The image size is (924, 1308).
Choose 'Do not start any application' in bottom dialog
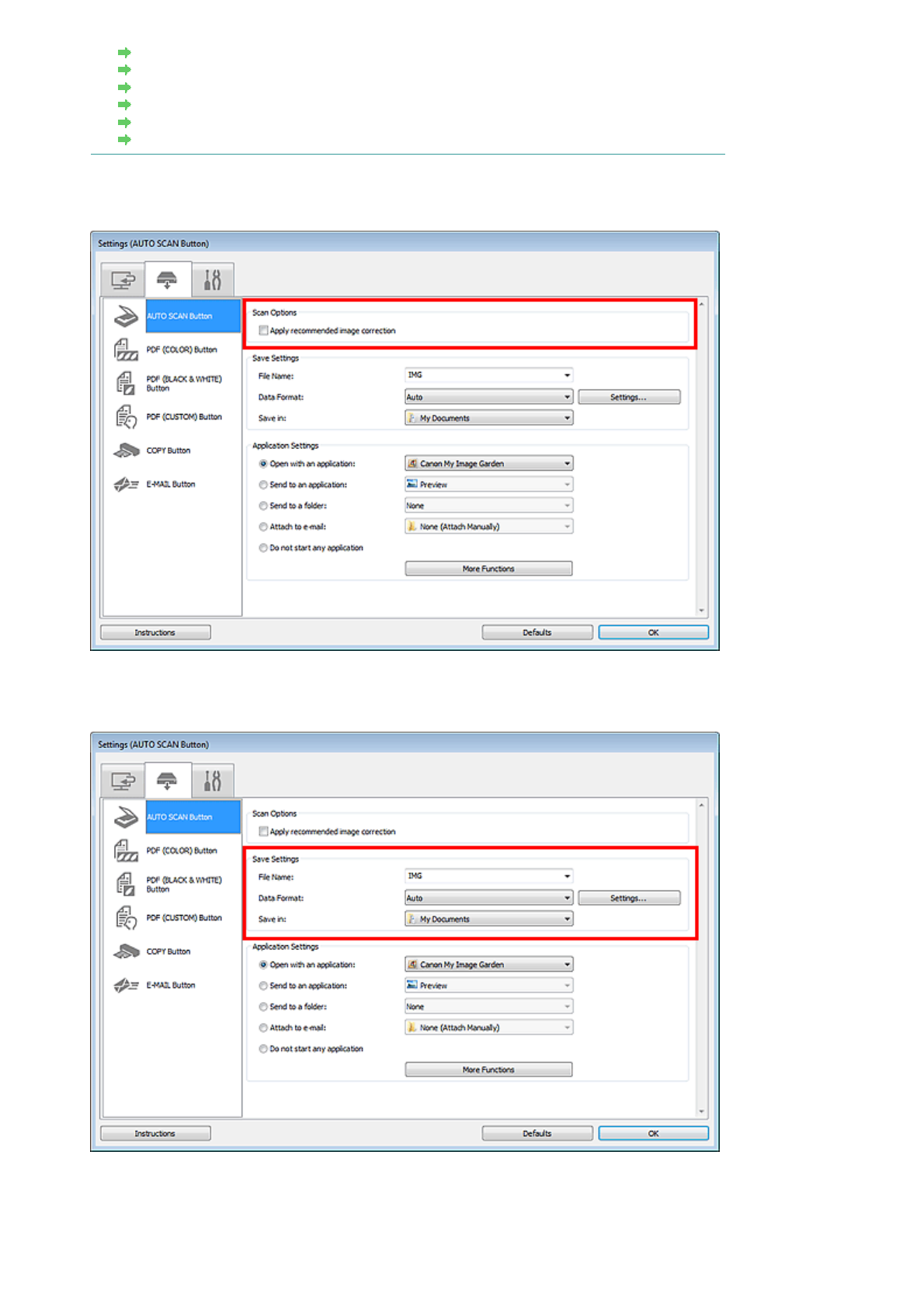pyautogui.click(x=264, y=1049)
